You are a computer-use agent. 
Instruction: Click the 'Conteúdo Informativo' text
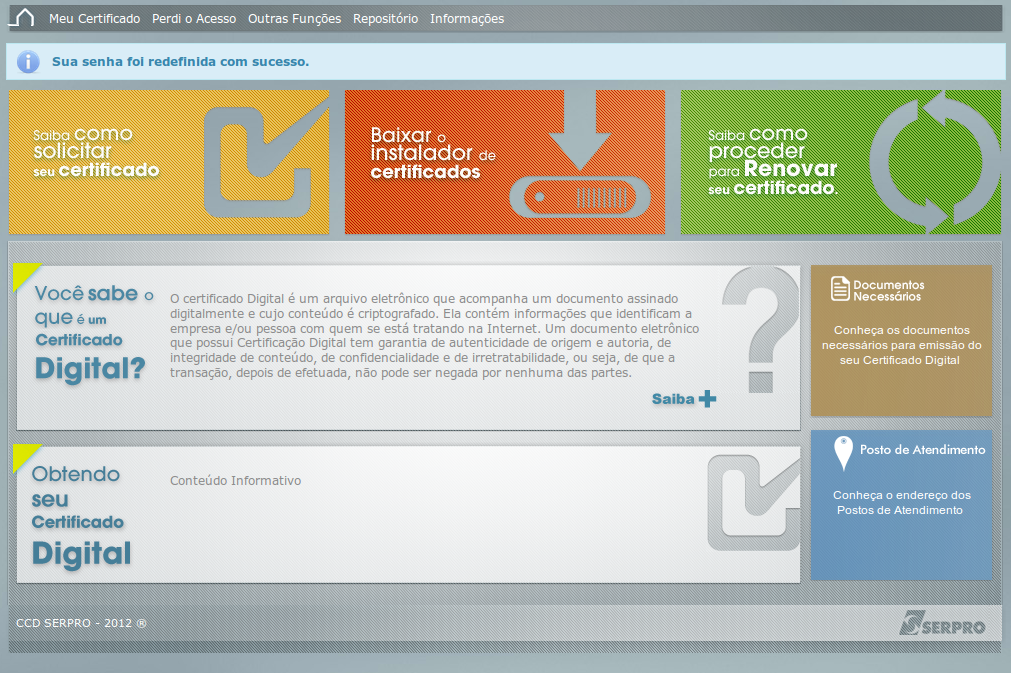[235, 481]
